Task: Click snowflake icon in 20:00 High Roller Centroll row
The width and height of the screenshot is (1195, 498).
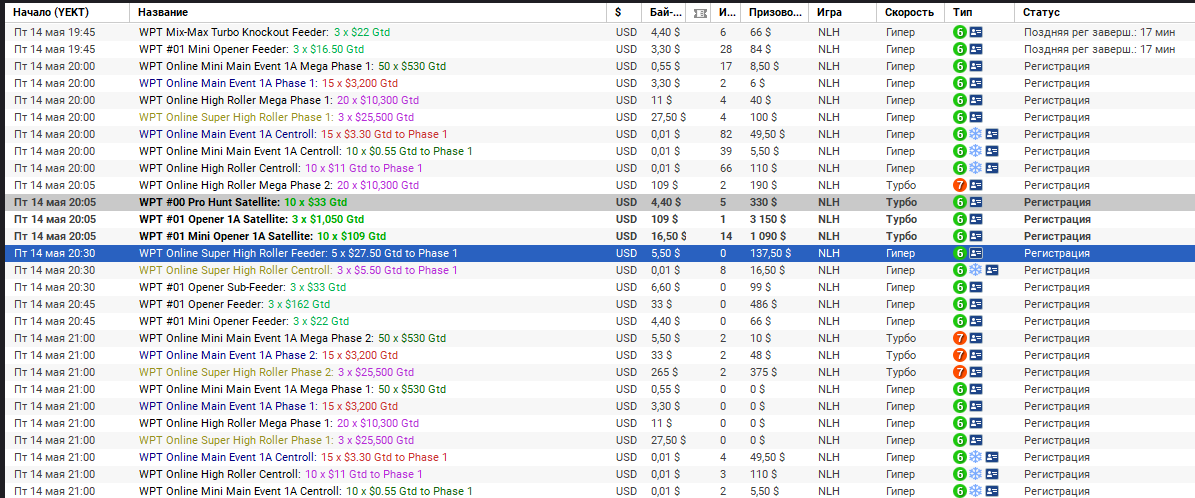Action: (975, 168)
